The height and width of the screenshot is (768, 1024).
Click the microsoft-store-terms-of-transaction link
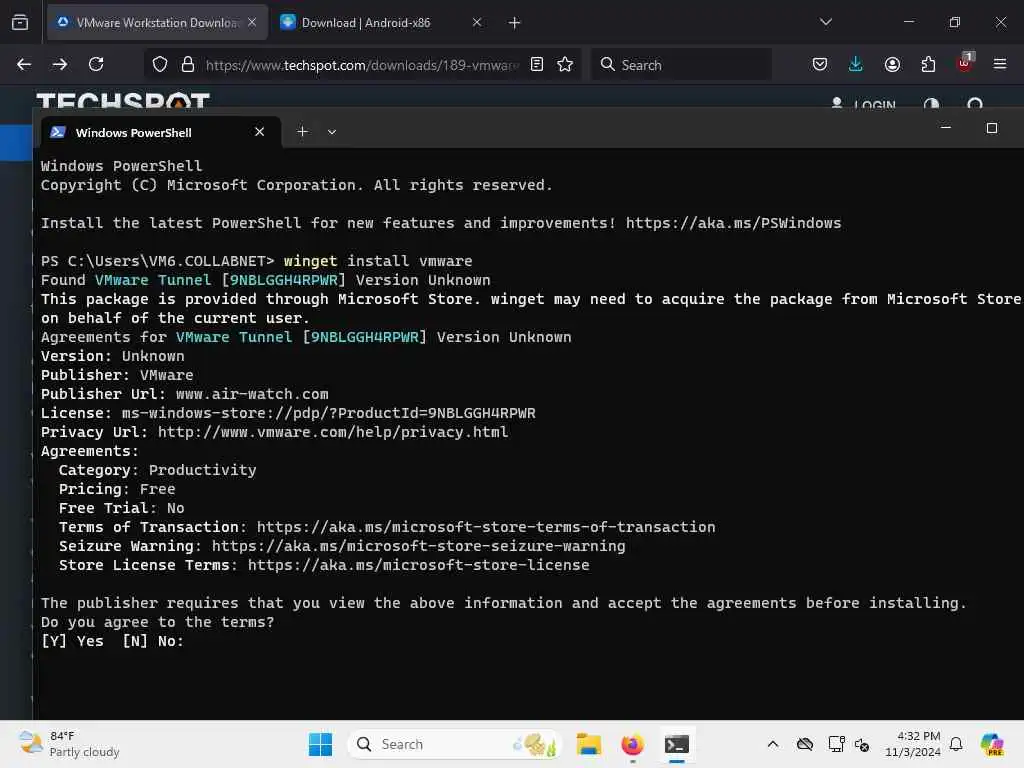[486, 527]
